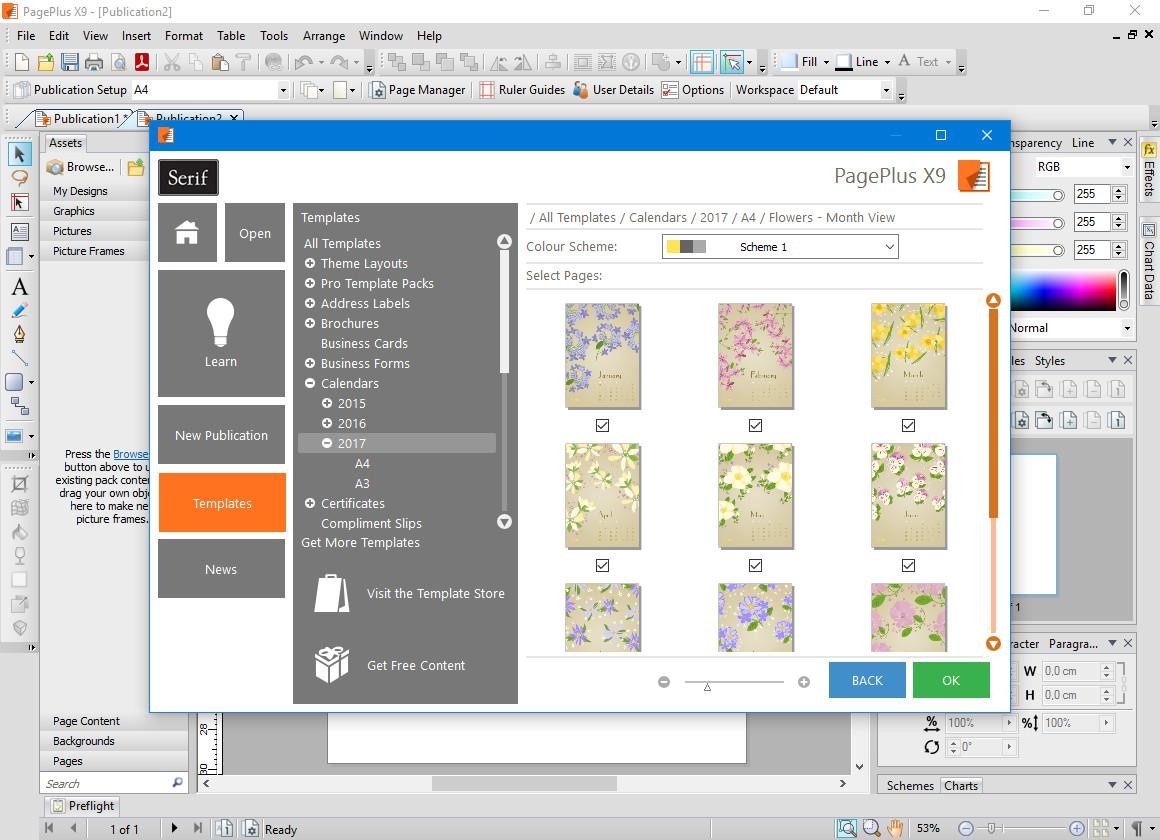Viewport: 1160px width, 840px height.
Task: Select the Pan hand tool in the status bar
Action: [x=896, y=828]
